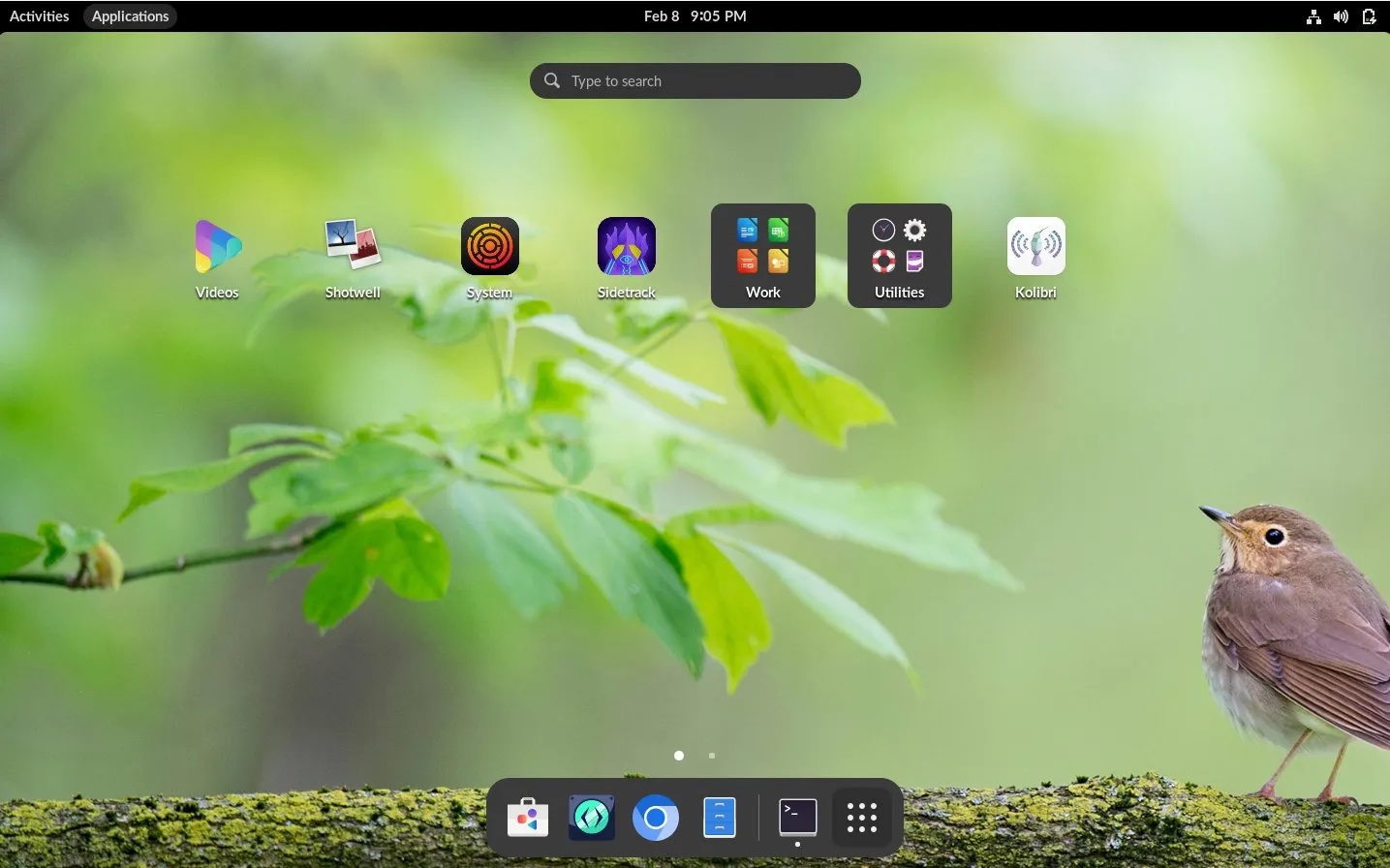Launch the Terminal from the dock
This screenshot has height=868, width=1390.
point(796,817)
